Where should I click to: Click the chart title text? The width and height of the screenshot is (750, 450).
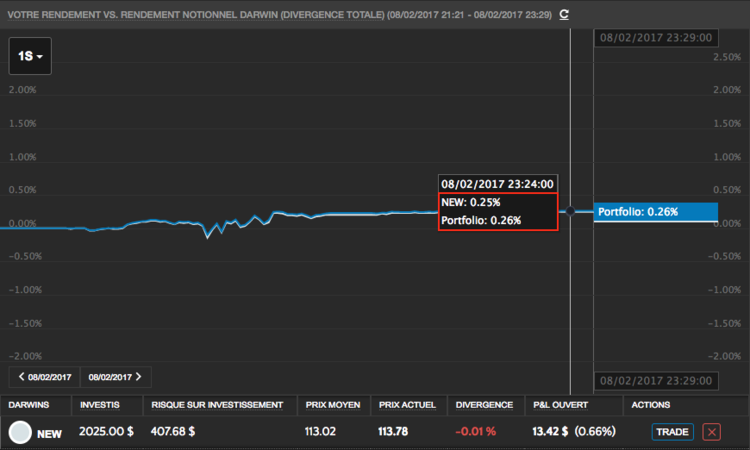(x=279, y=15)
